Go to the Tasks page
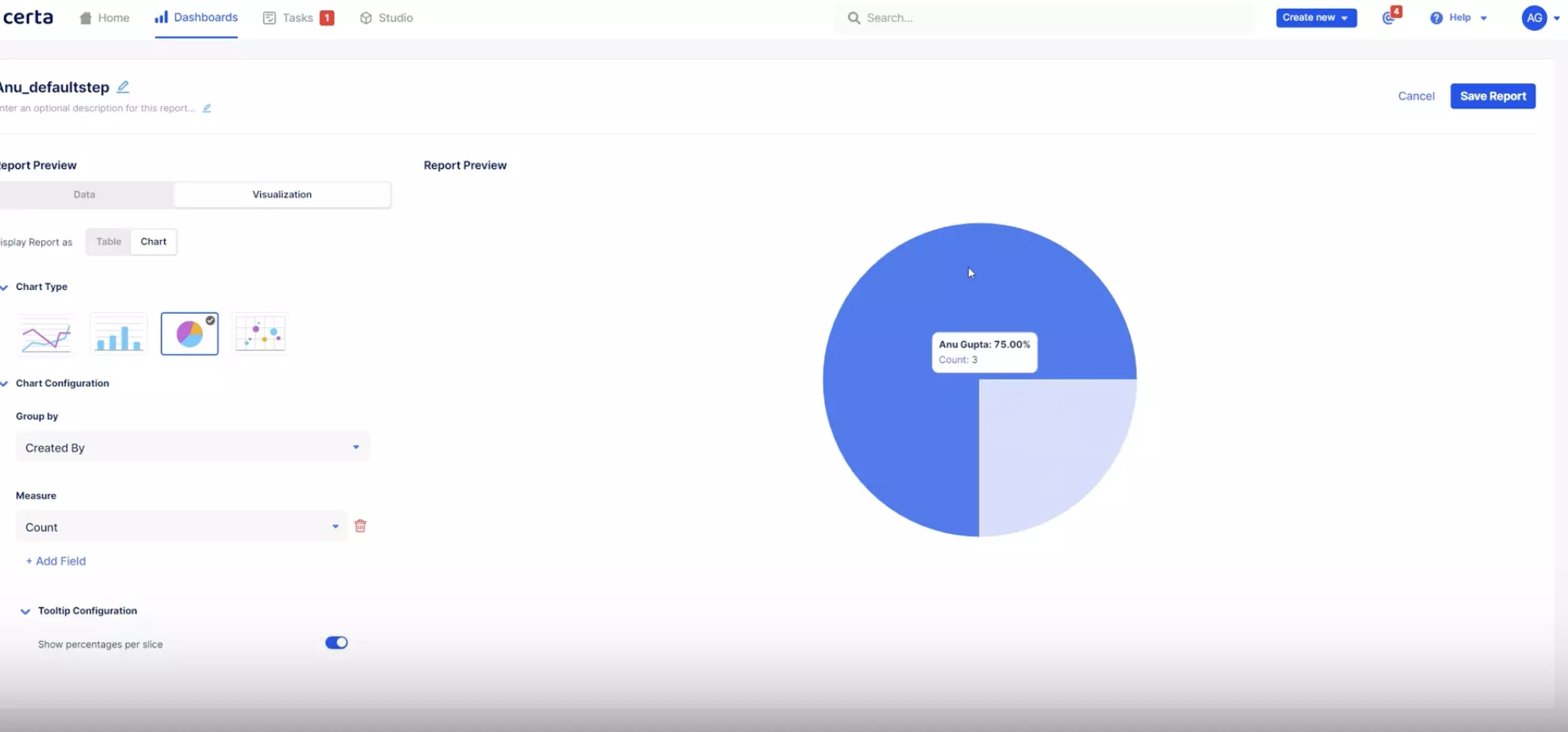1568x732 pixels. (297, 17)
